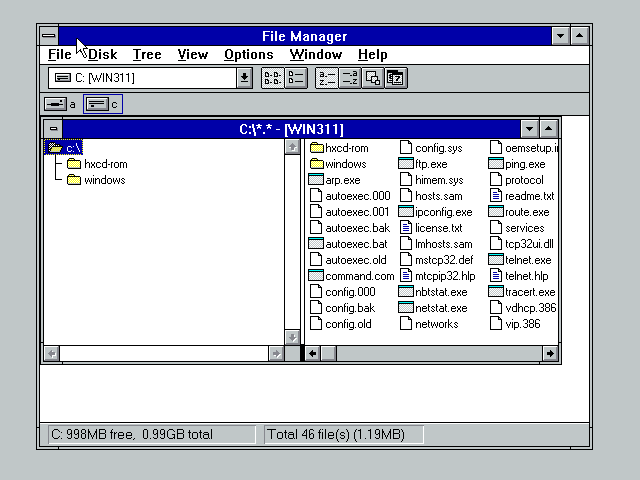This screenshot has height=480, width=640.
Task: Select hard drive c icon
Action: [103, 104]
